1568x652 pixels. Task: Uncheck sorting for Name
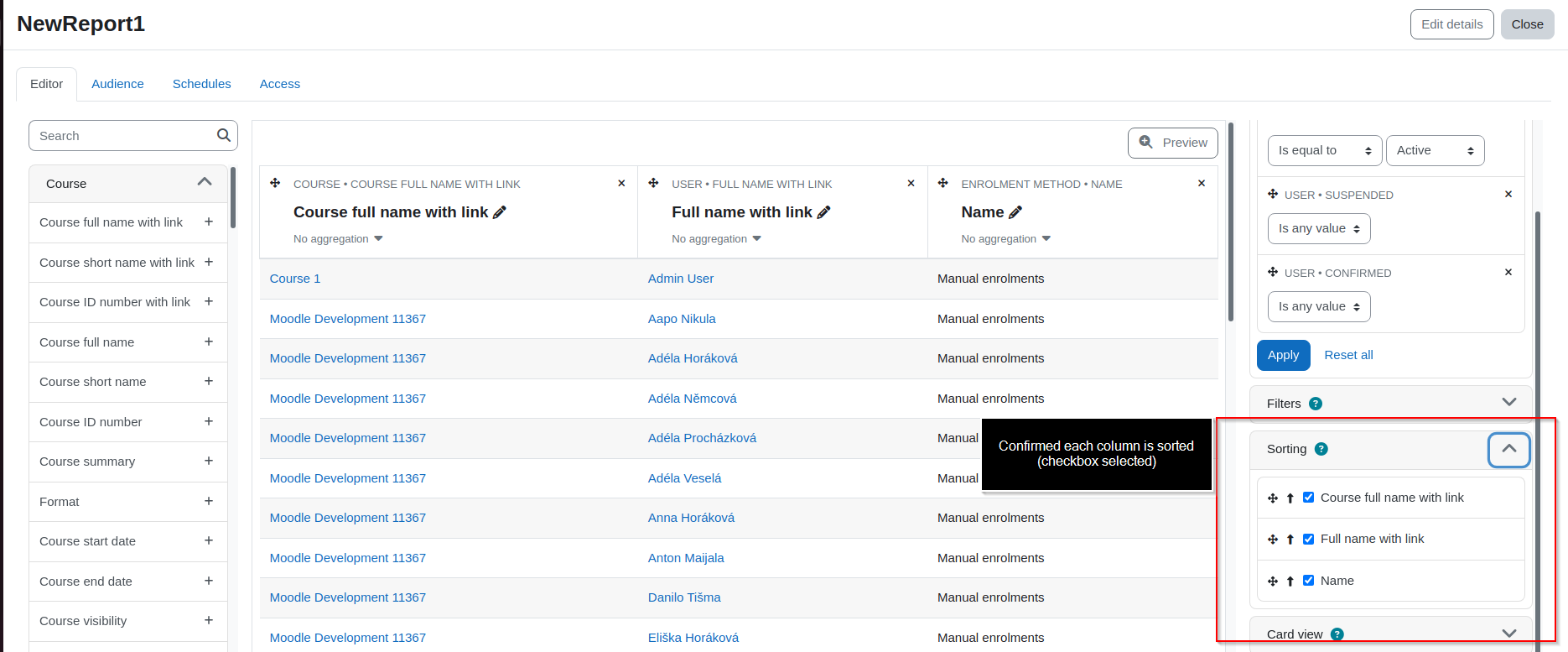coord(1308,580)
